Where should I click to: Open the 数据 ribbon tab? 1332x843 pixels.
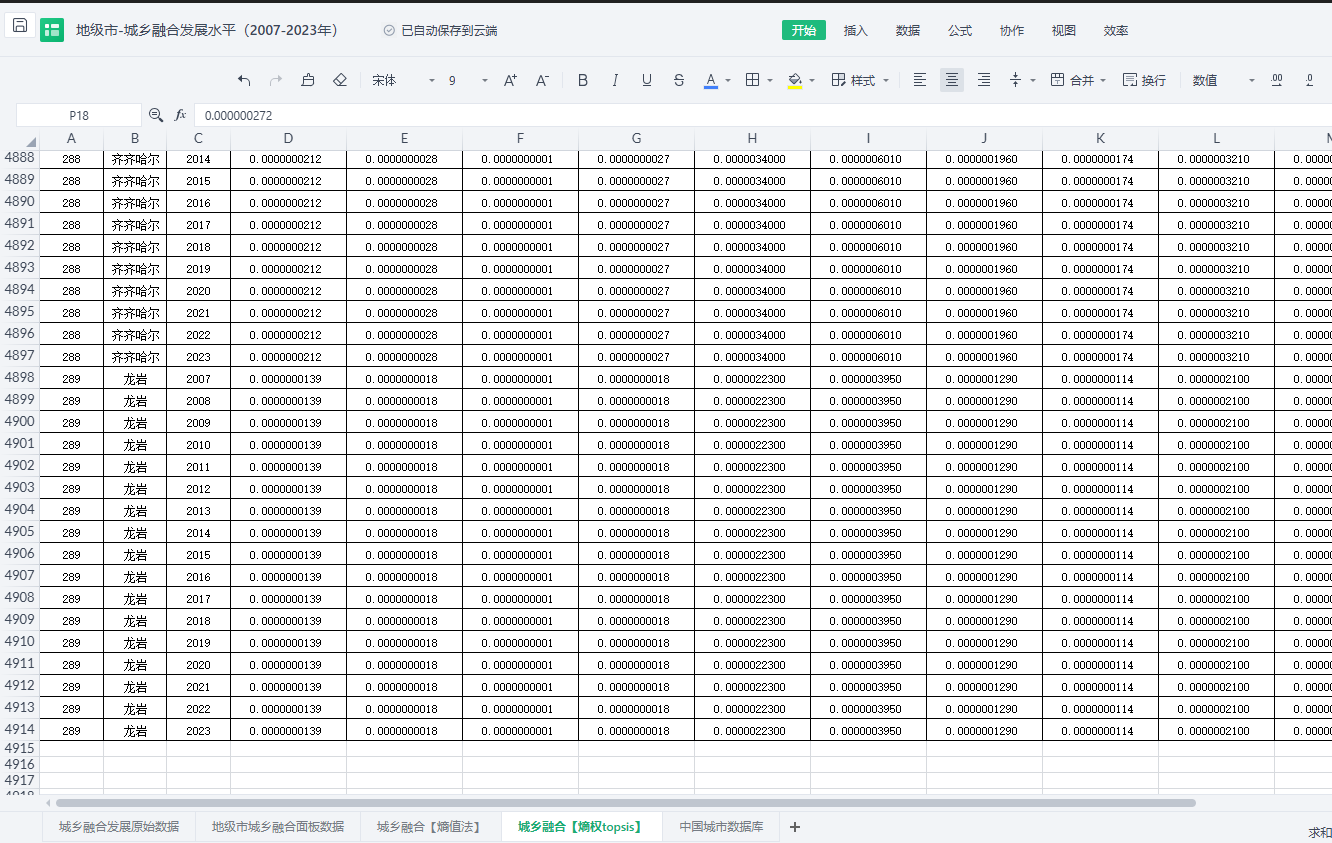pos(908,30)
